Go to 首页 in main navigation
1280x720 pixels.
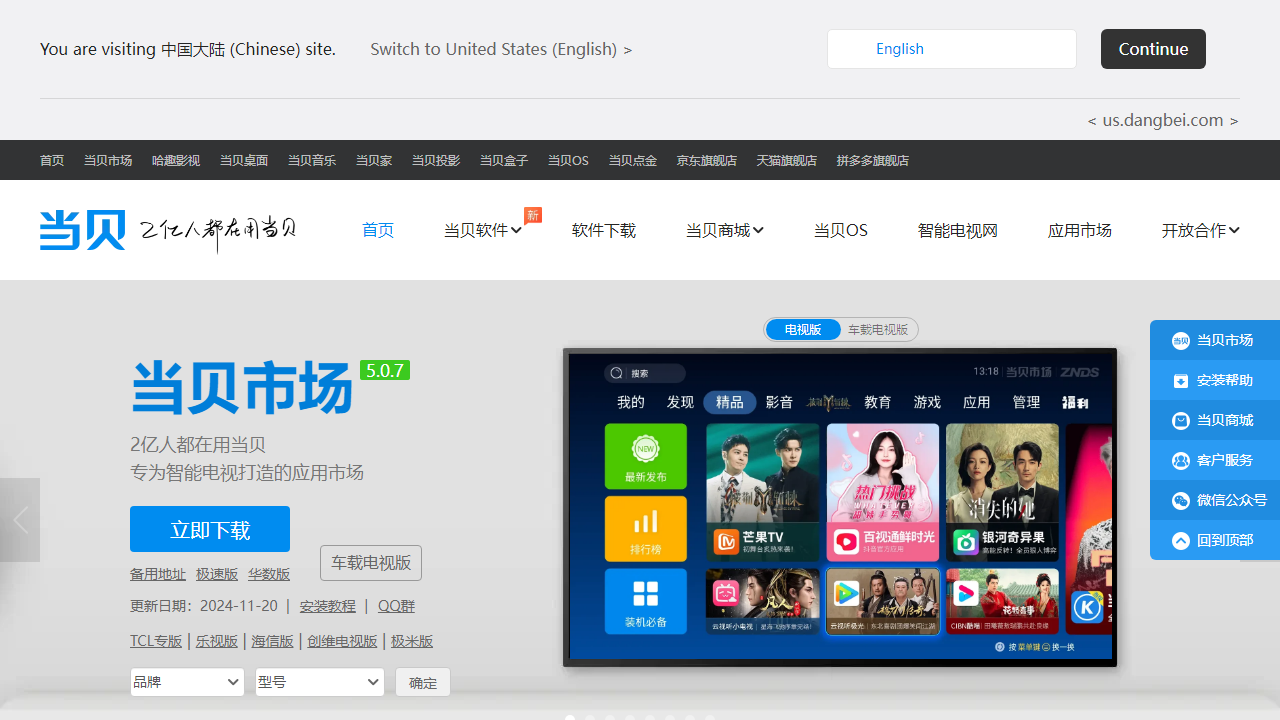click(x=378, y=230)
